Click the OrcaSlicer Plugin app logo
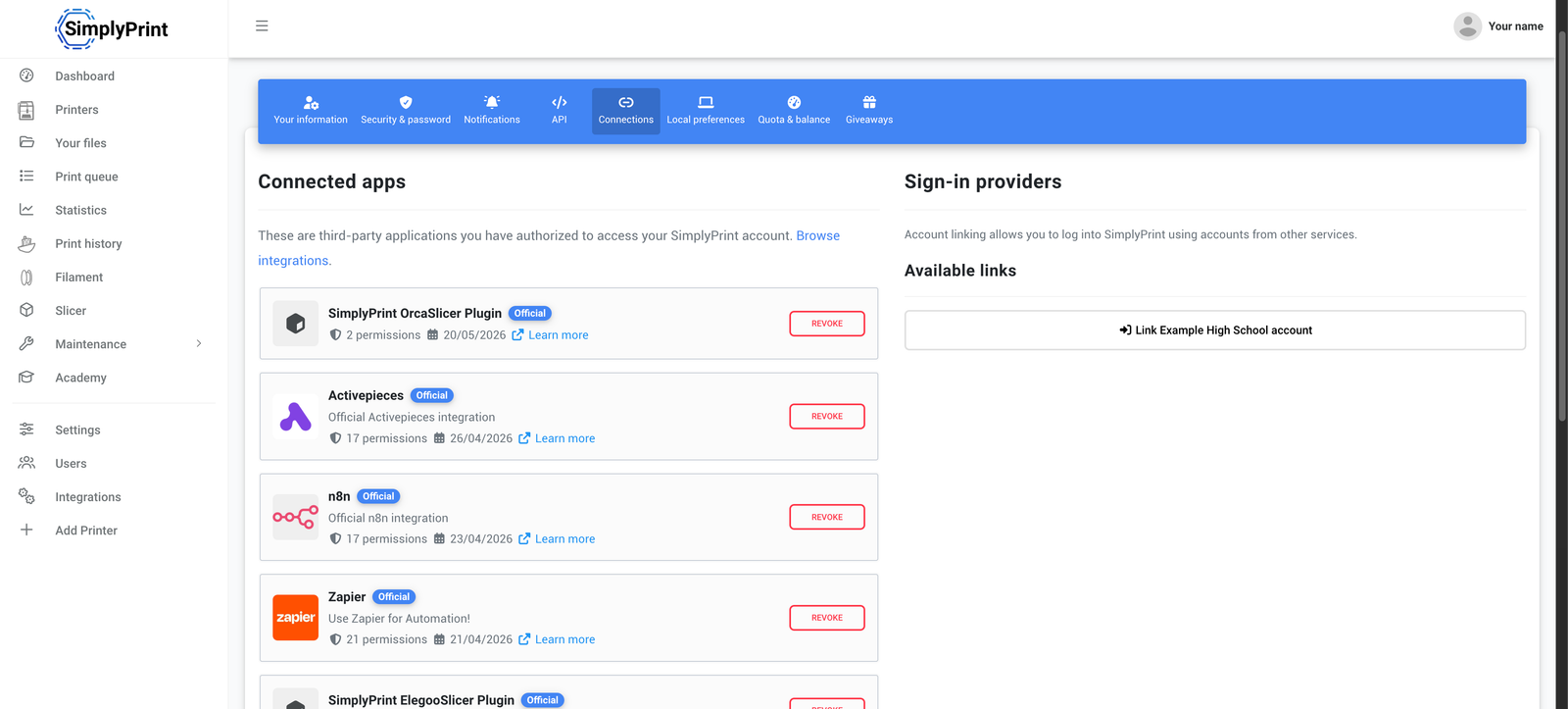Screen dimensions: 1568x709 (x=295, y=324)
